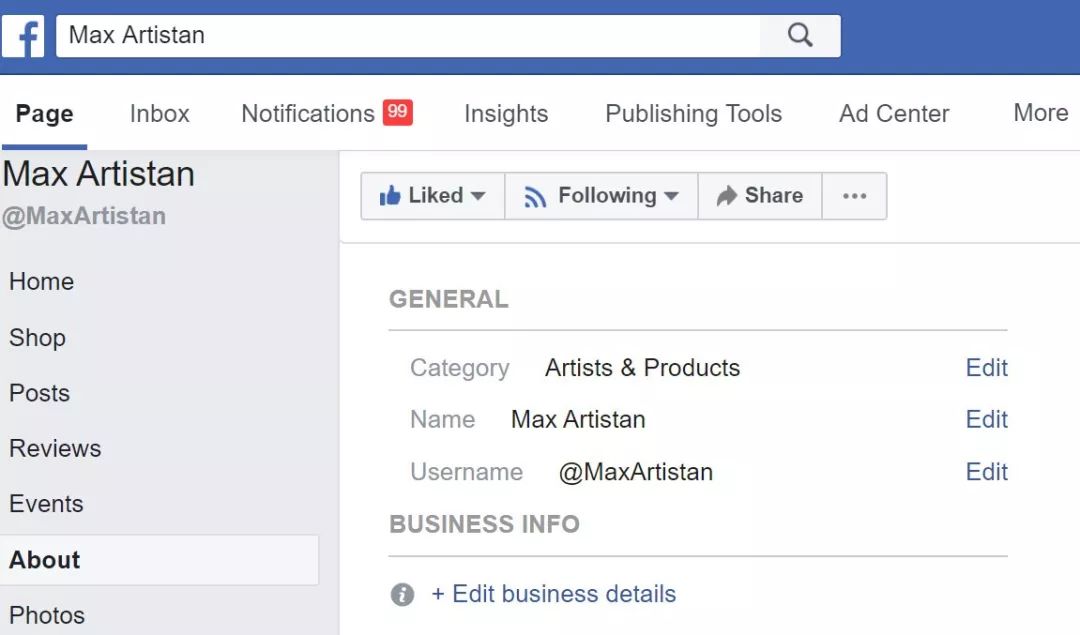Expand the Following dropdown
Image resolution: width=1080 pixels, height=635 pixels.
tap(602, 196)
